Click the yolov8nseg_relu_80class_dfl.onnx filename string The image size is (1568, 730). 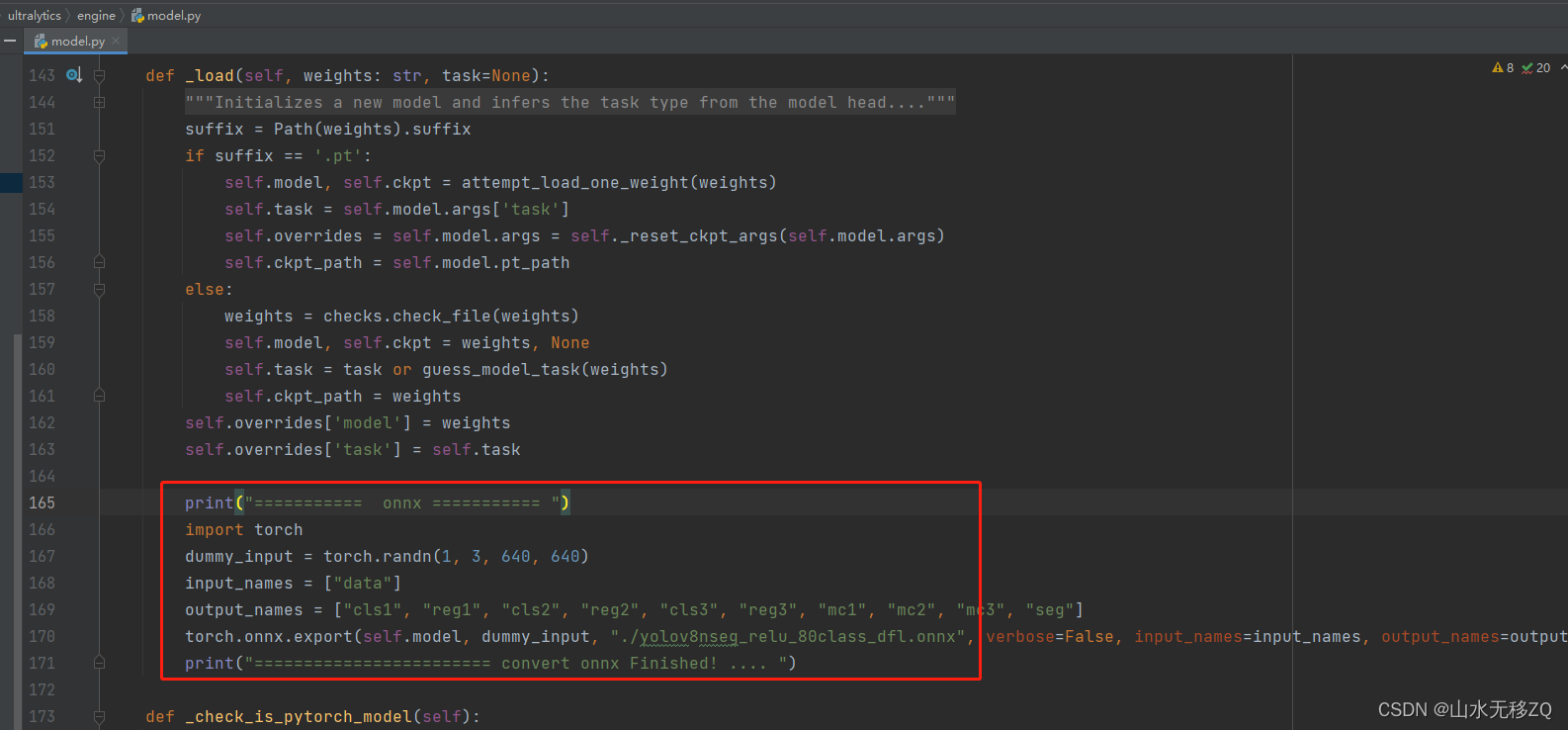[788, 637]
